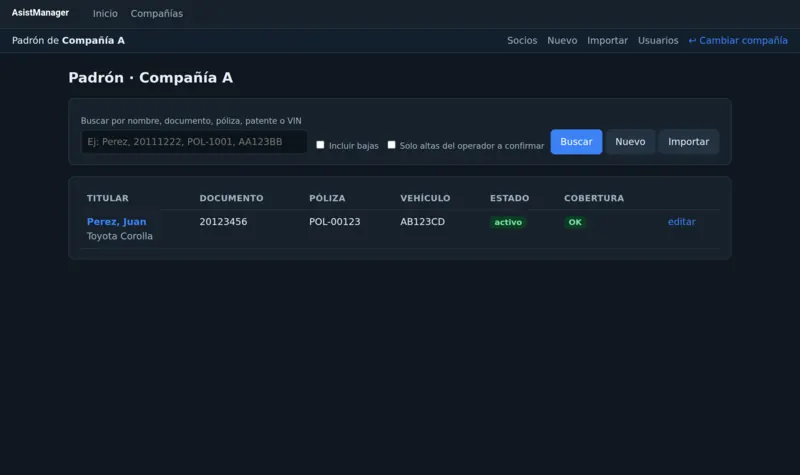Viewport: 800px width, 475px height.
Task: Click the DOCUMENTO column header
Action: [x=231, y=198]
